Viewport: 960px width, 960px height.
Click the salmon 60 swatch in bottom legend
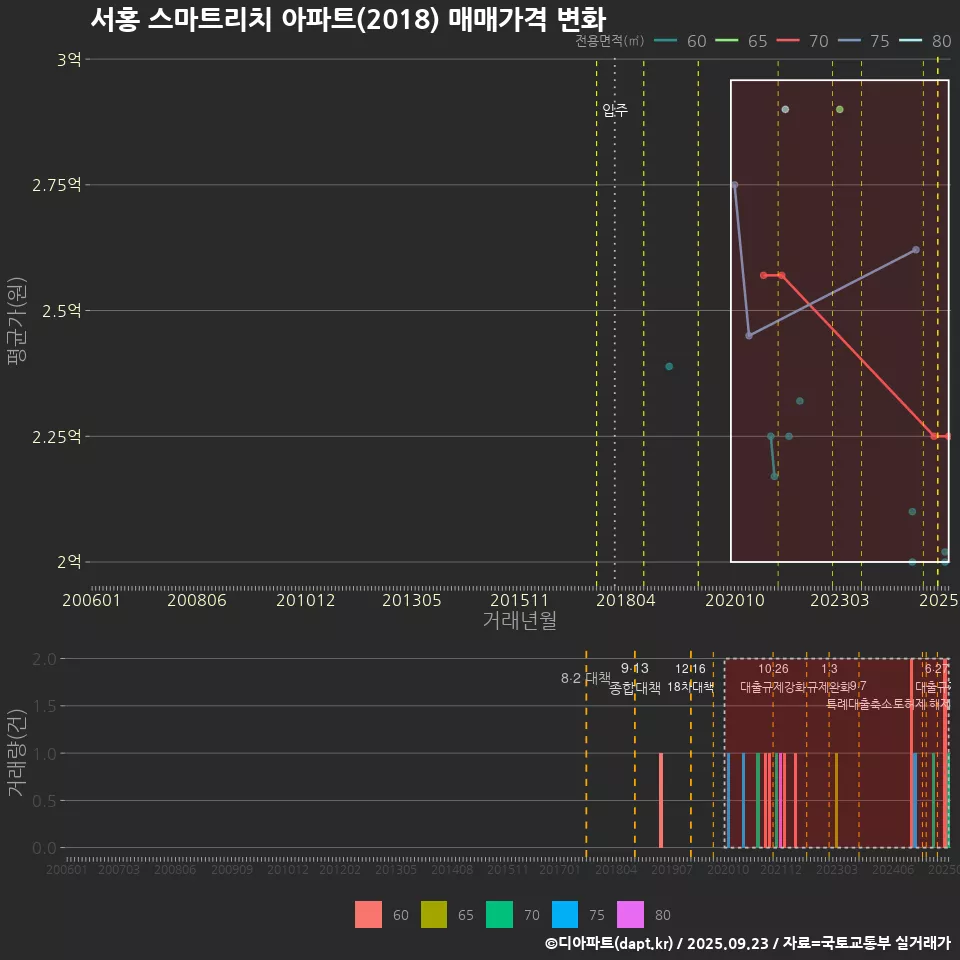[x=368, y=915]
